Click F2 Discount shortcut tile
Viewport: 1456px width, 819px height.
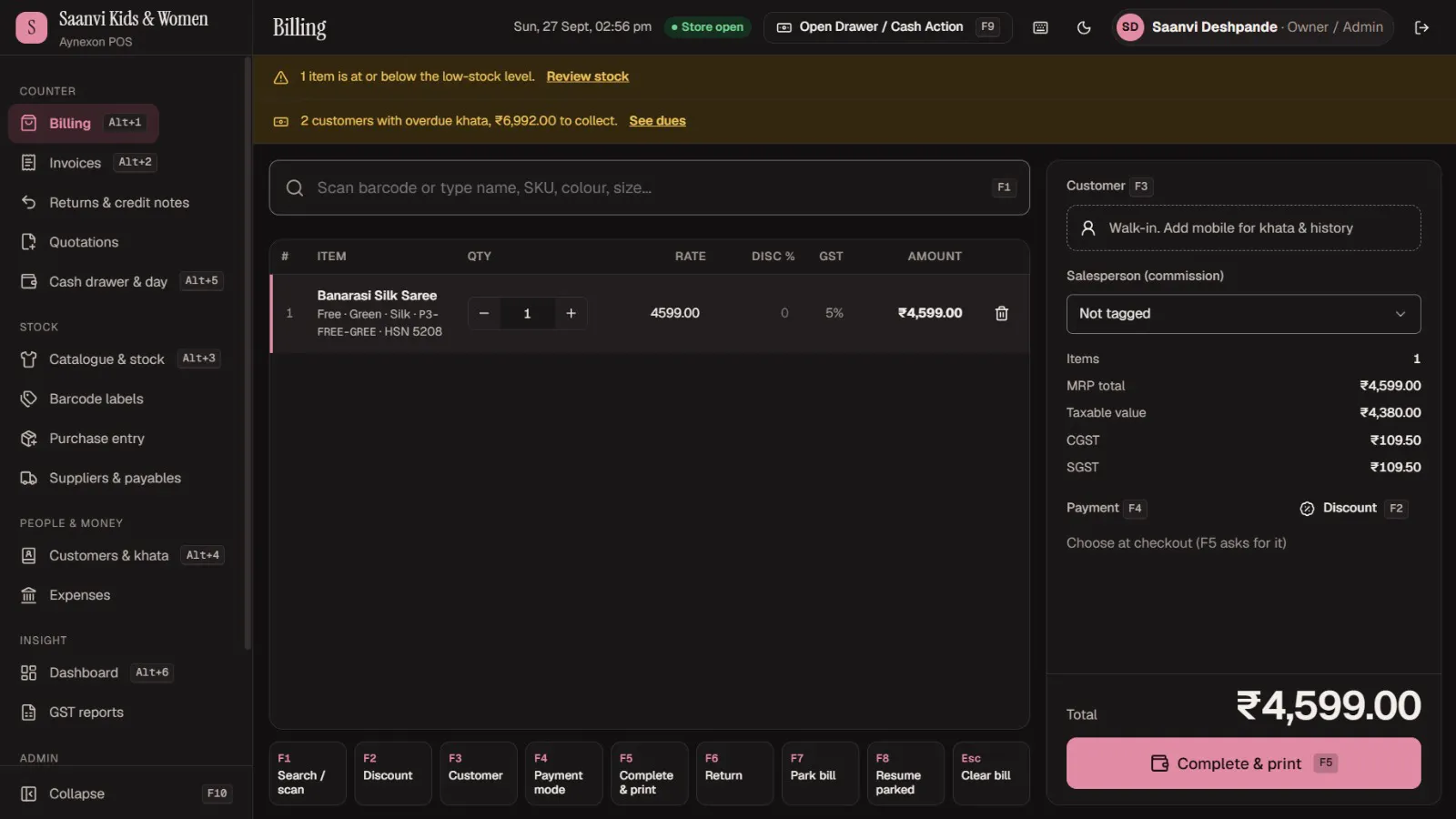[x=393, y=773]
